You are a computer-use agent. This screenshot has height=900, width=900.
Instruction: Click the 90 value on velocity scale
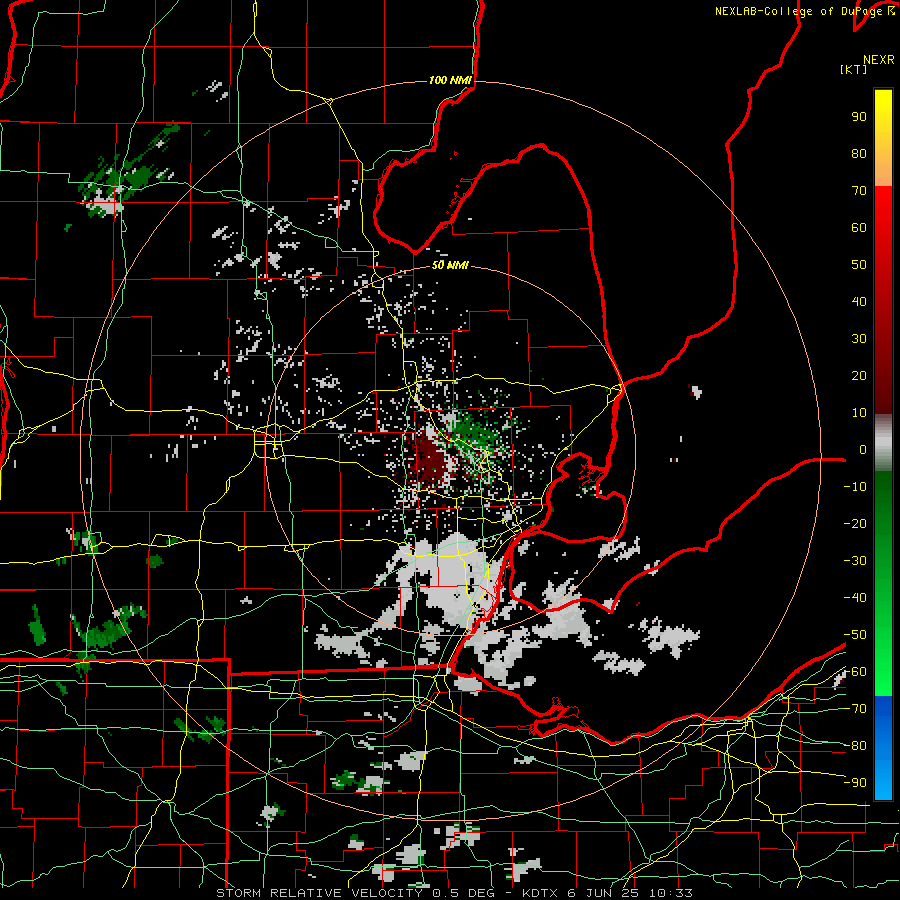pos(859,117)
